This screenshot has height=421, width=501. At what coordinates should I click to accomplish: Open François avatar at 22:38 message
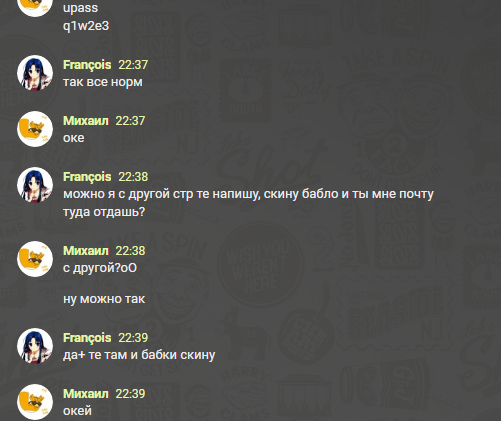click(35, 185)
